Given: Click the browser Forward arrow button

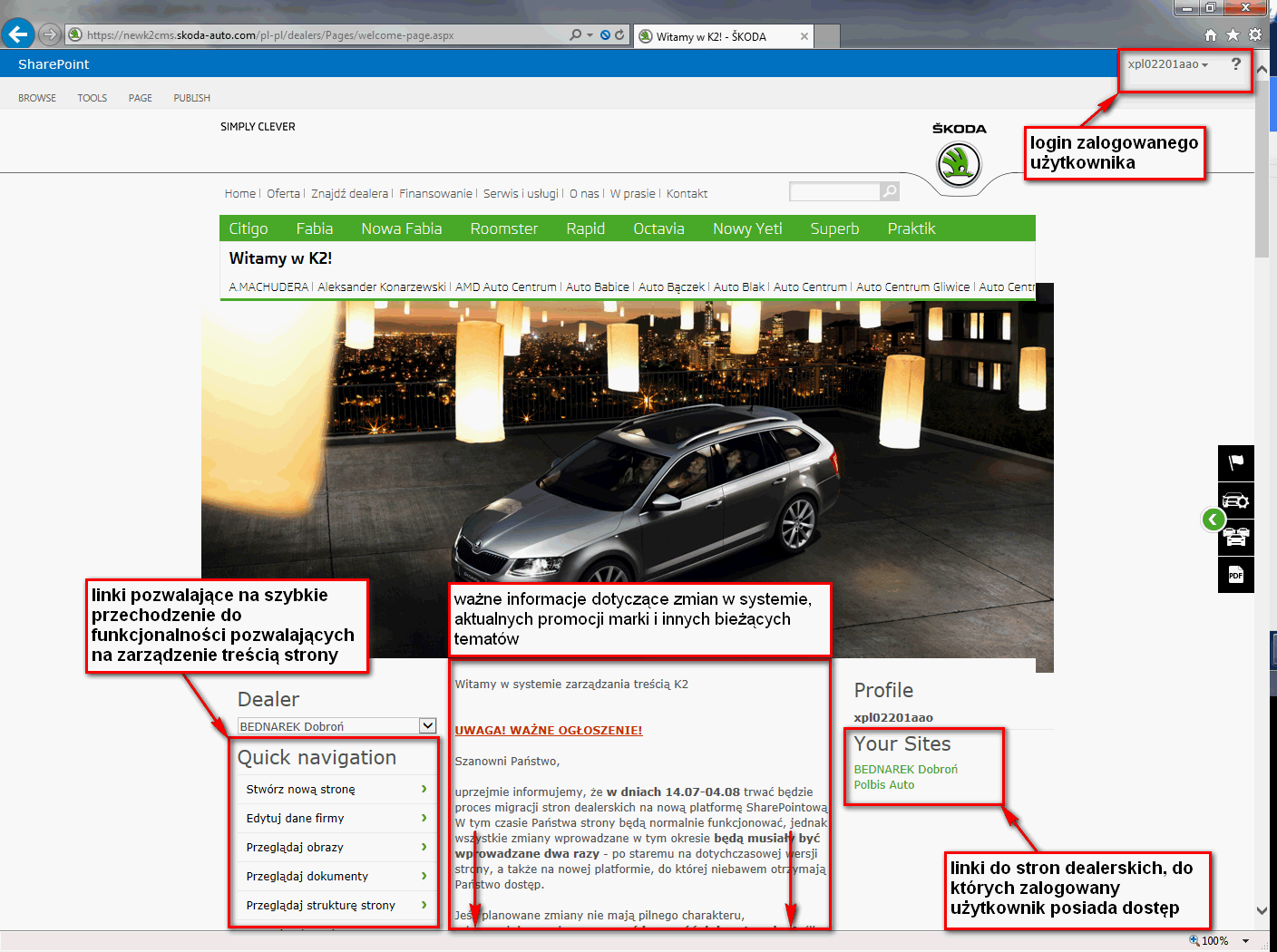Looking at the screenshot, I should 50,34.
